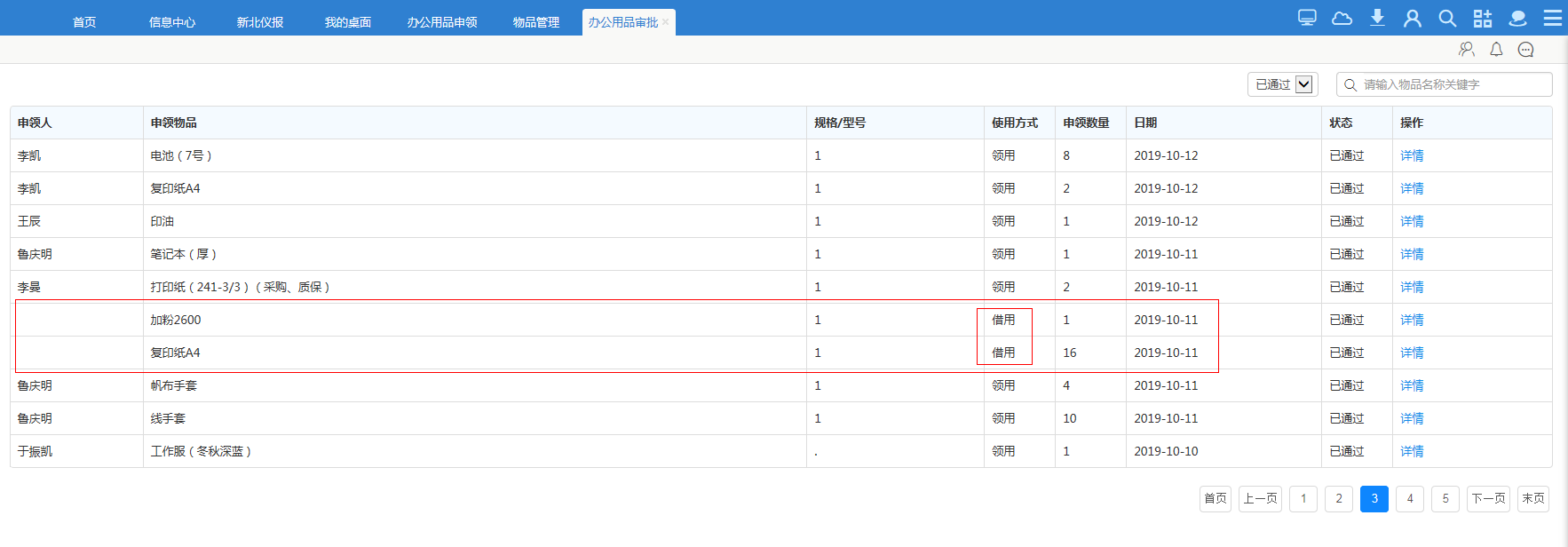Go to page 4 in pagination

[1410, 498]
